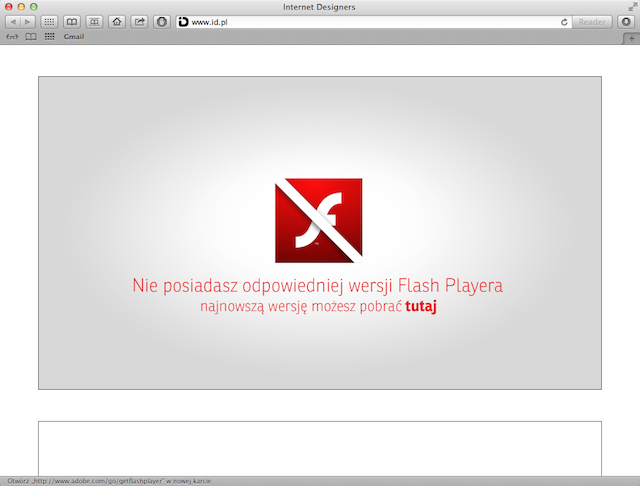The width and height of the screenshot is (640, 486).
Task: Click the crossed-out Flash Player logo
Action: coord(319,220)
